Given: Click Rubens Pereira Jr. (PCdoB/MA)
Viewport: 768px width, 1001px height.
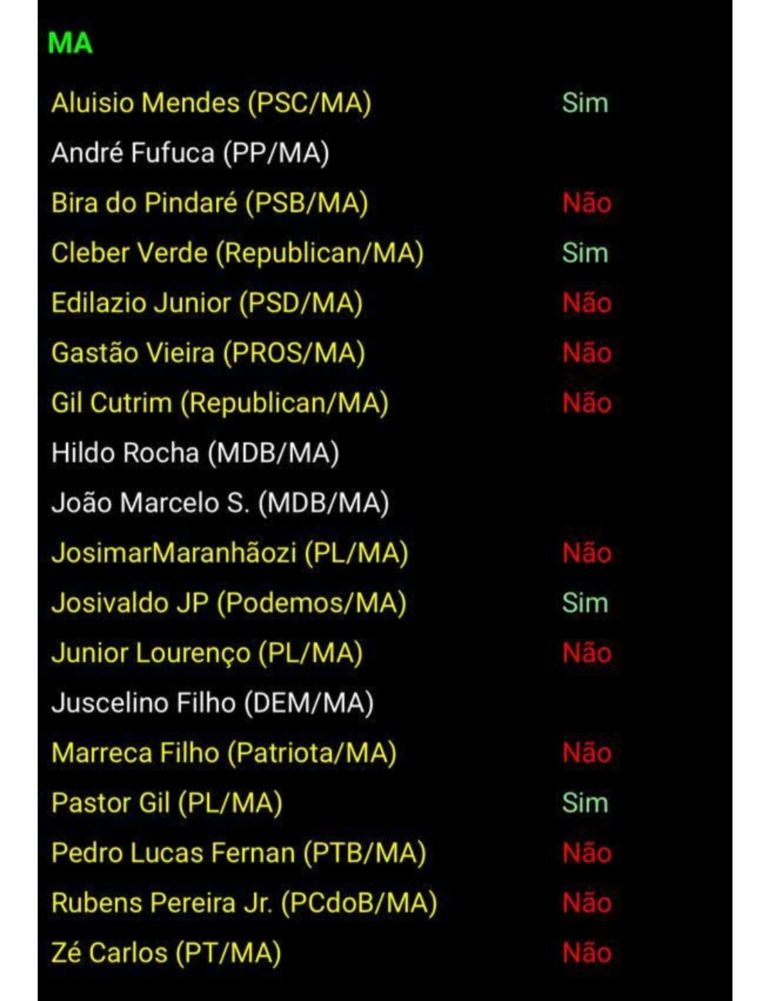Looking at the screenshot, I should (244, 903).
